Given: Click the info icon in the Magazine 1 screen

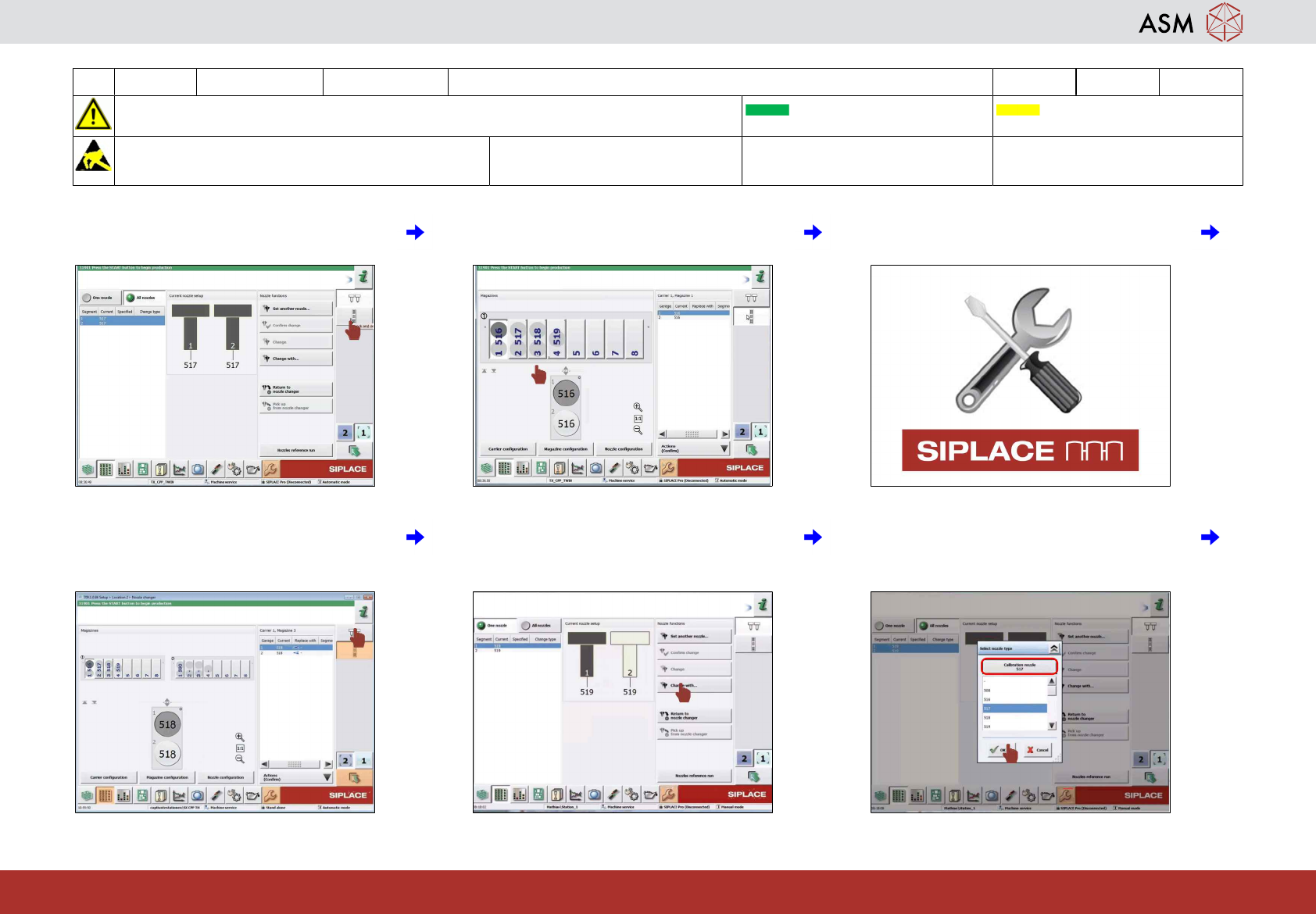Looking at the screenshot, I should click(x=760, y=277).
